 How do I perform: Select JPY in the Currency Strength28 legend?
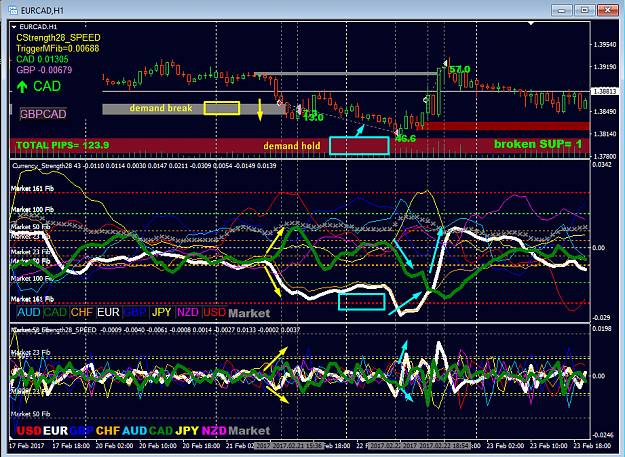(x=161, y=312)
